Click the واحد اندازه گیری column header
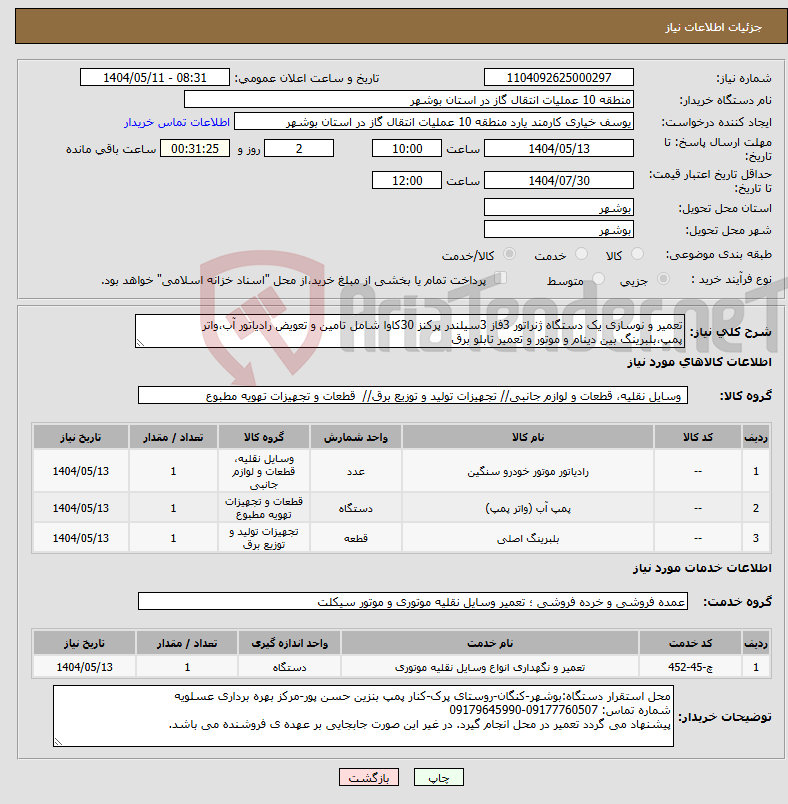 pos(290,643)
